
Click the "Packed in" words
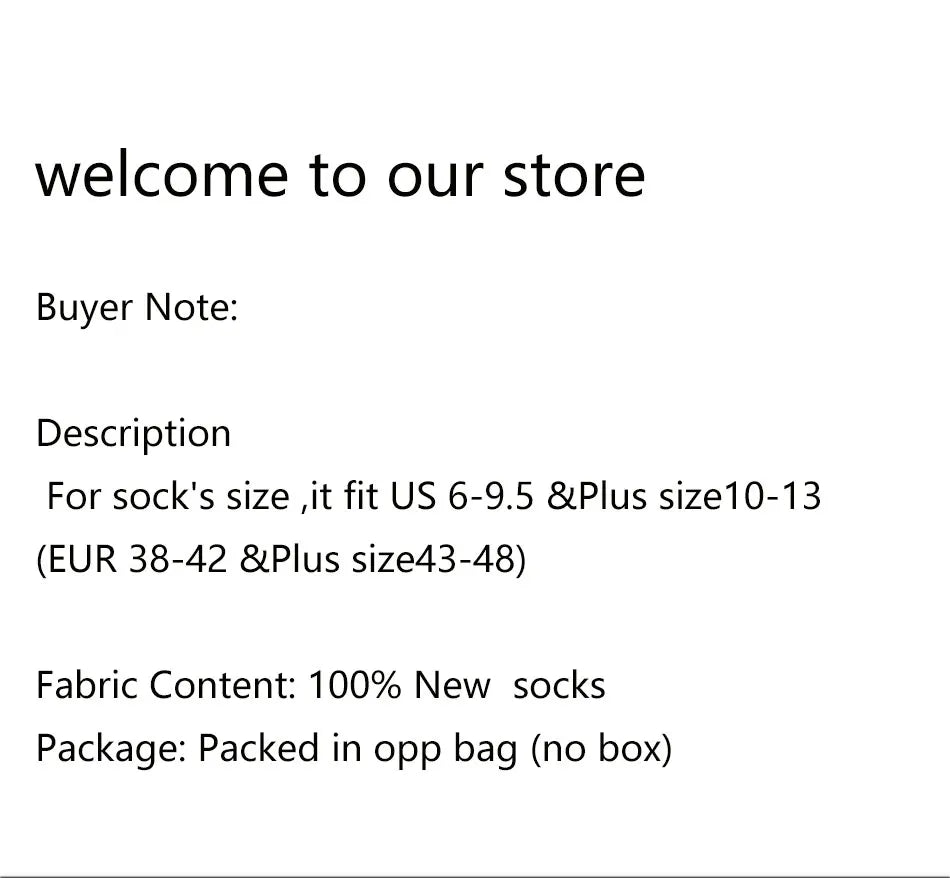pyautogui.click(x=279, y=748)
